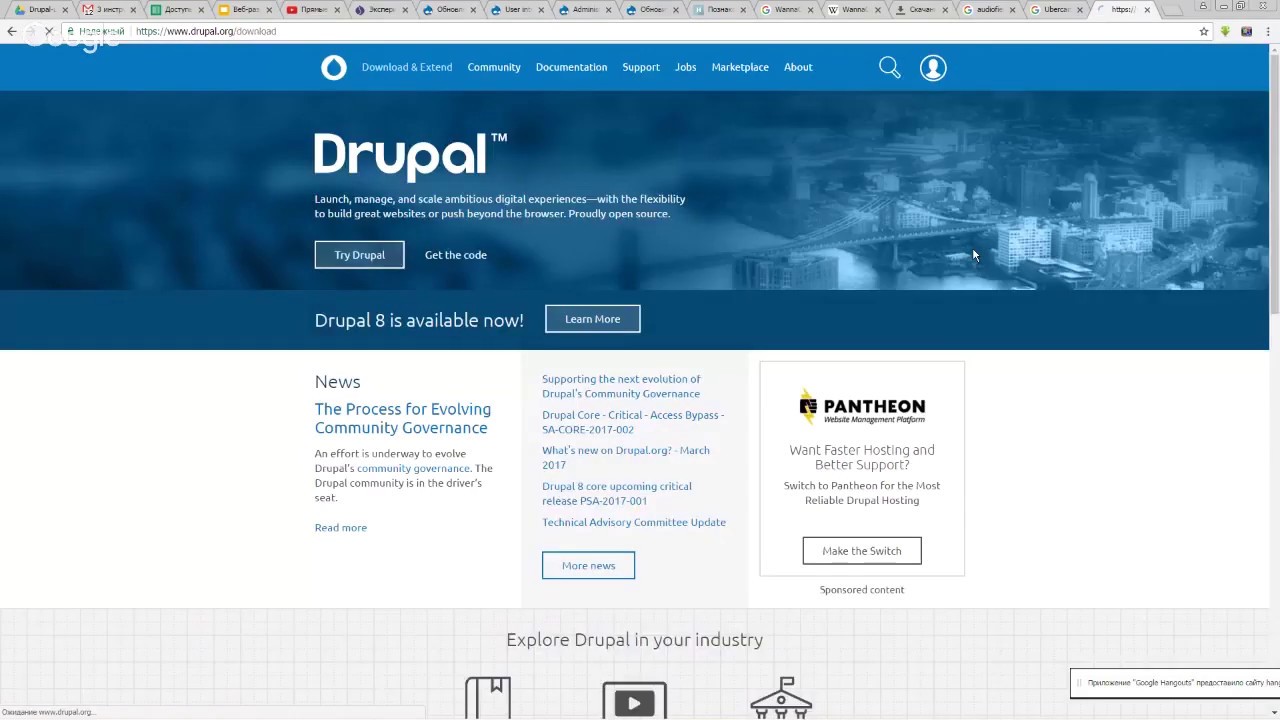Open Drupal Core Critical Access Bypass link
The height and width of the screenshot is (720, 1280).
(633, 422)
